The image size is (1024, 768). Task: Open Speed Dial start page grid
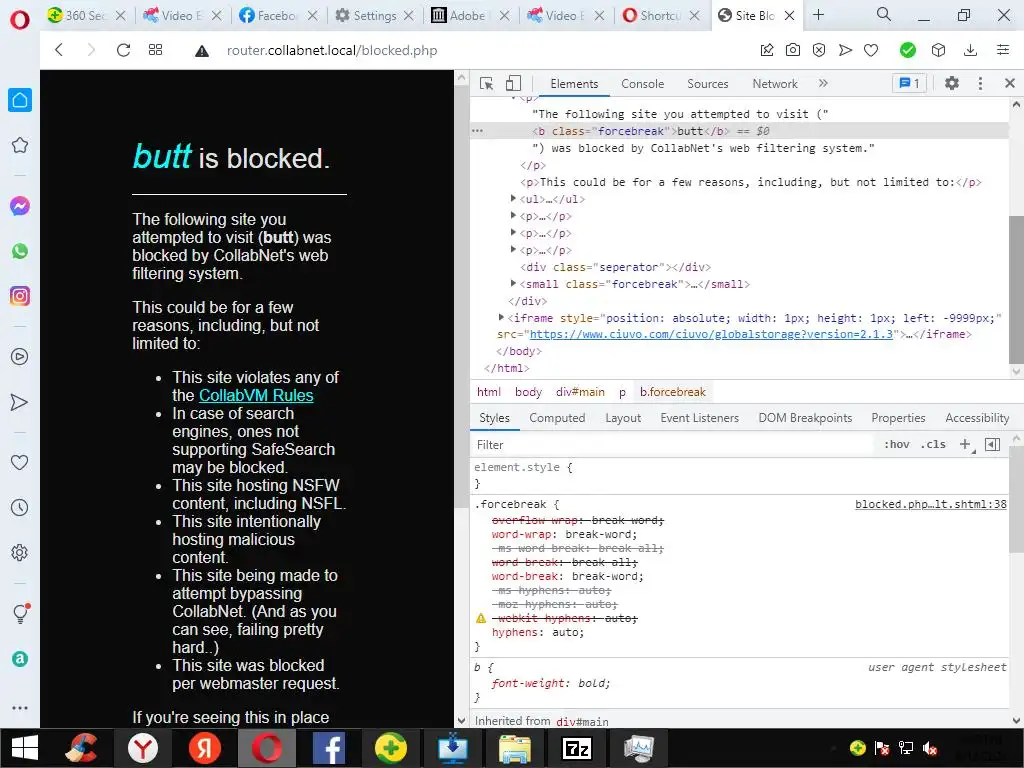[x=155, y=50]
